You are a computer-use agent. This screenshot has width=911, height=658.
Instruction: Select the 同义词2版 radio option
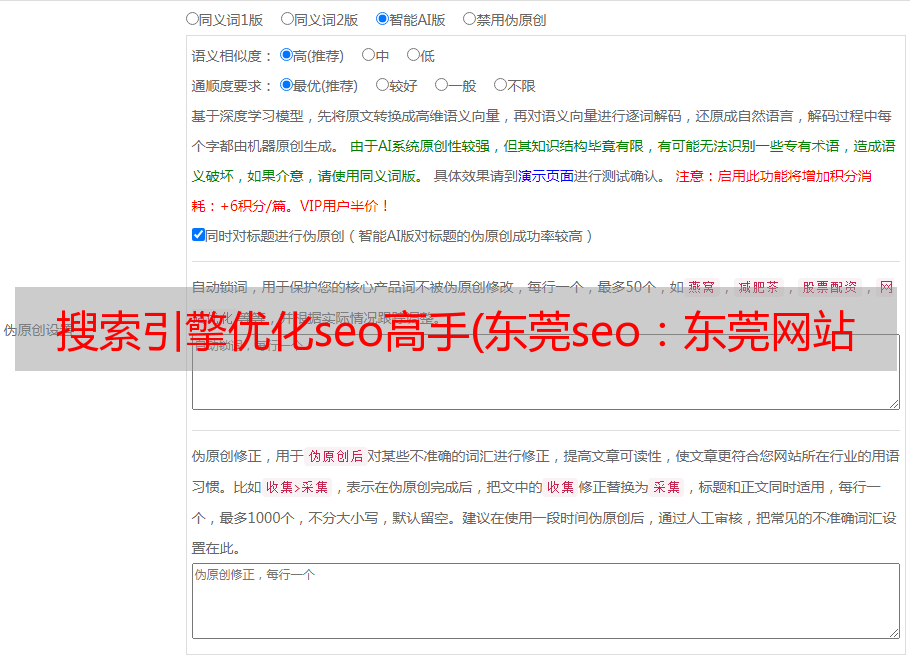click(x=287, y=19)
